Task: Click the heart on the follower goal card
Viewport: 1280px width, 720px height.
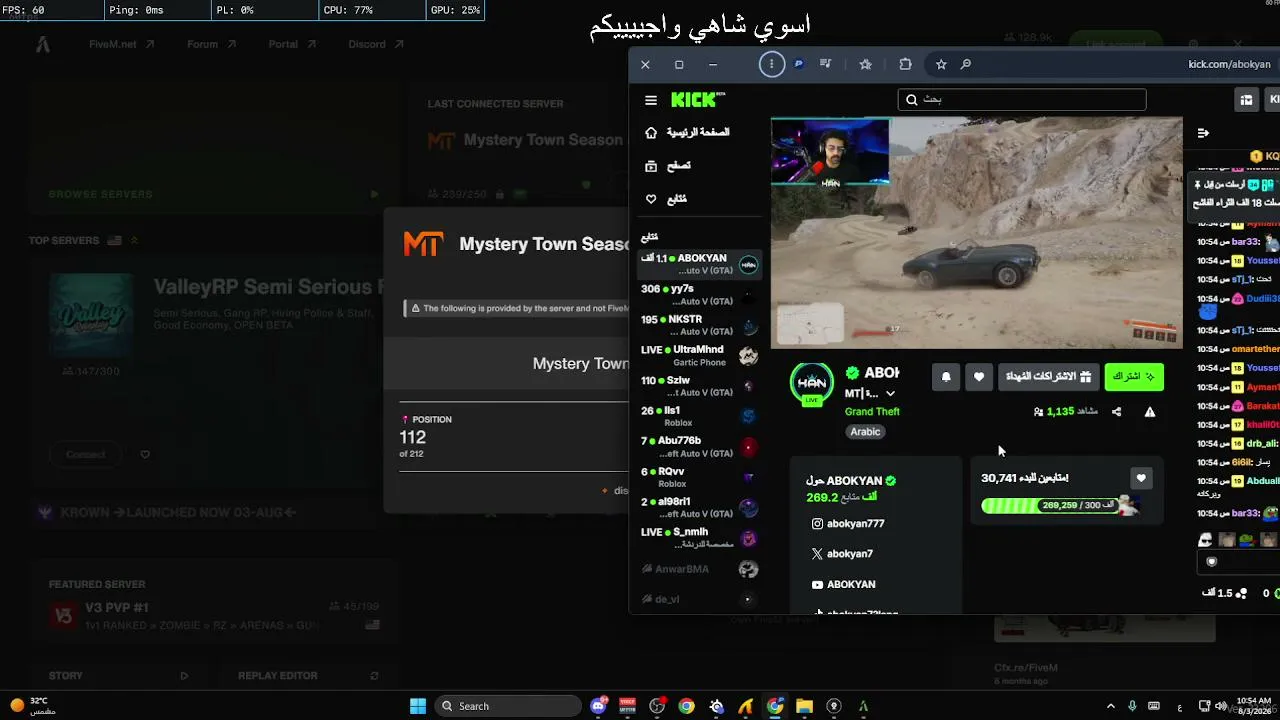Action: tap(1141, 479)
